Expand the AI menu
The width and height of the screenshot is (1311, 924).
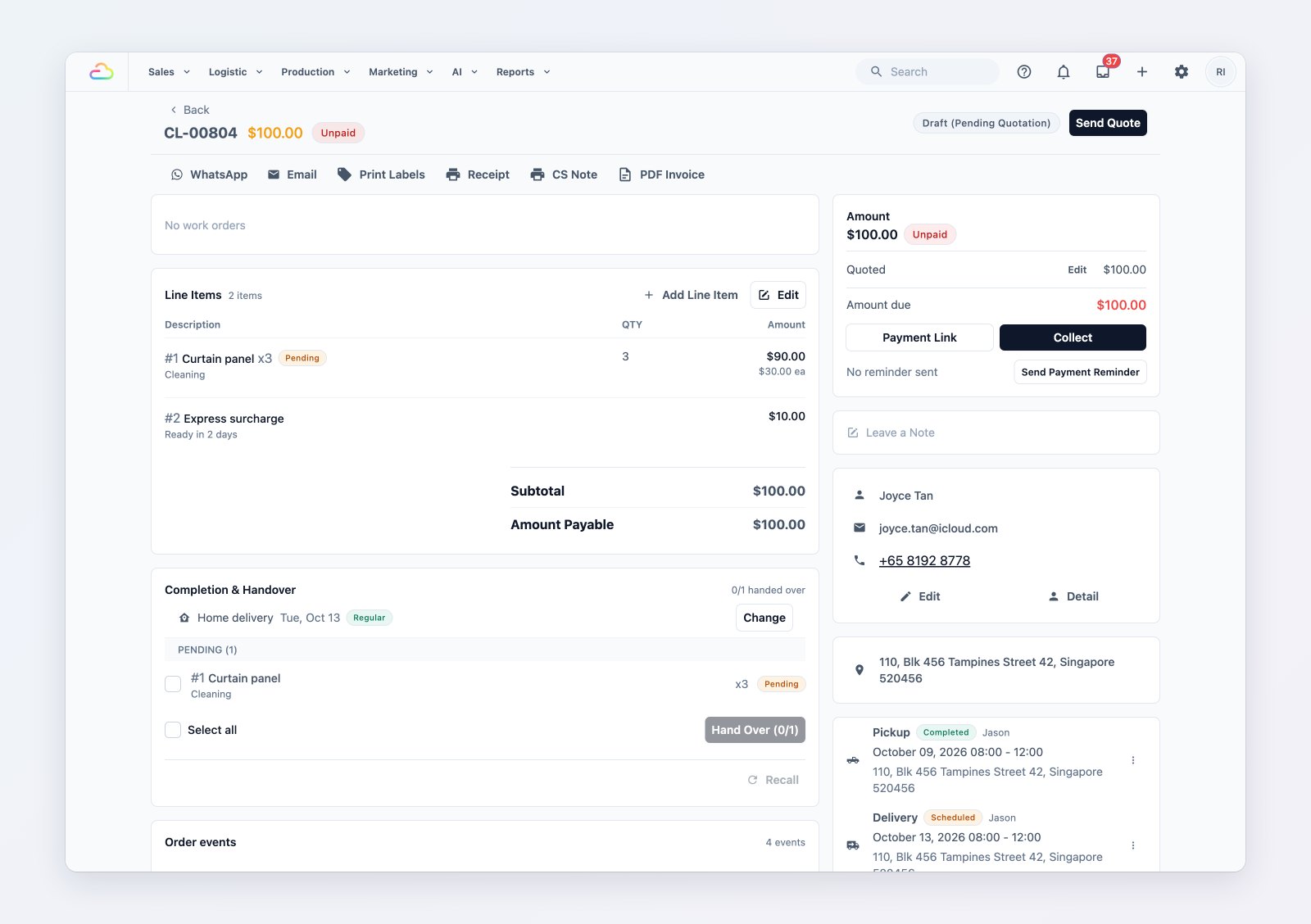pyautogui.click(x=465, y=72)
